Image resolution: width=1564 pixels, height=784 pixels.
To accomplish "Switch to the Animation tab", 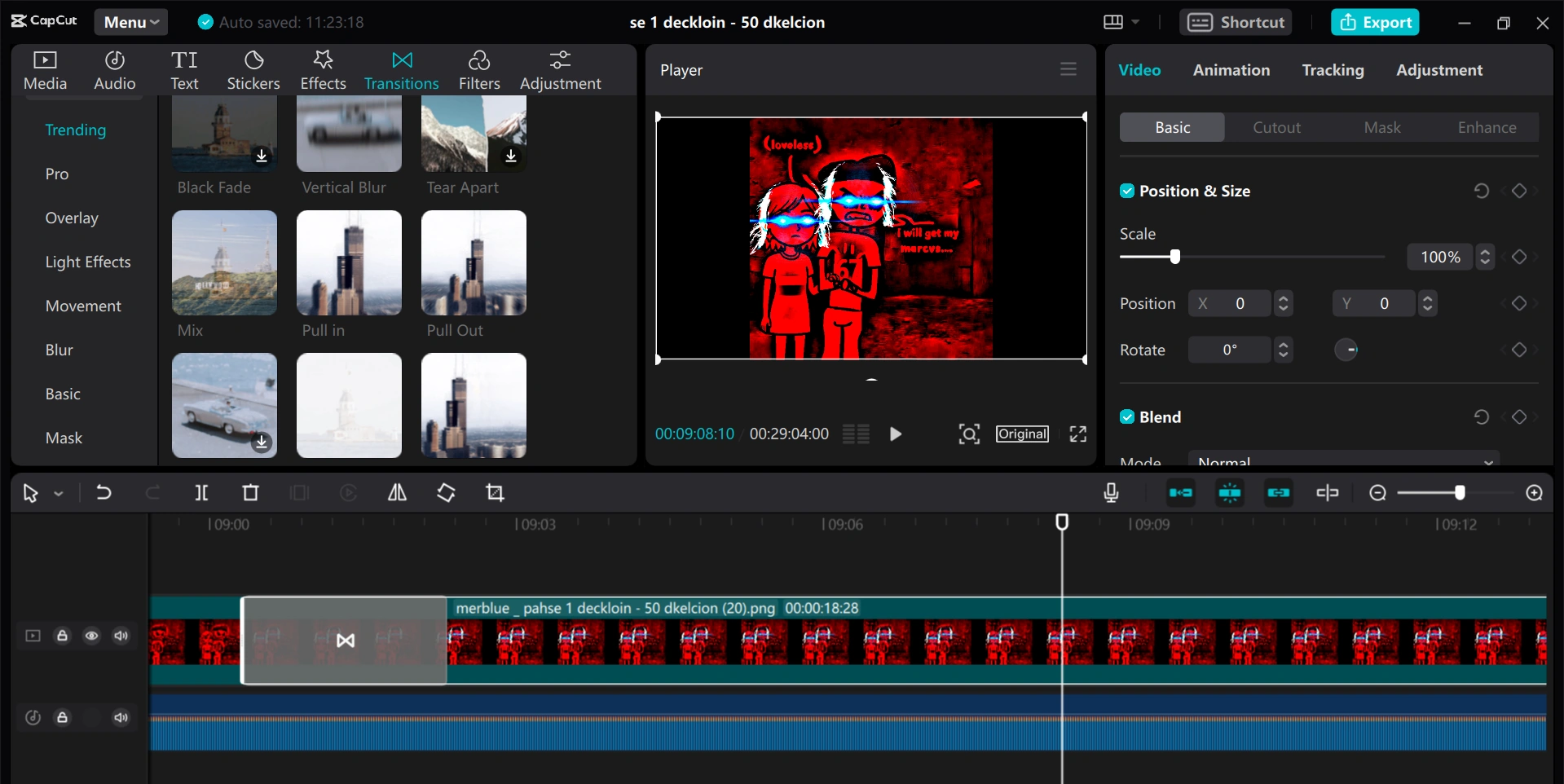I will point(1231,70).
